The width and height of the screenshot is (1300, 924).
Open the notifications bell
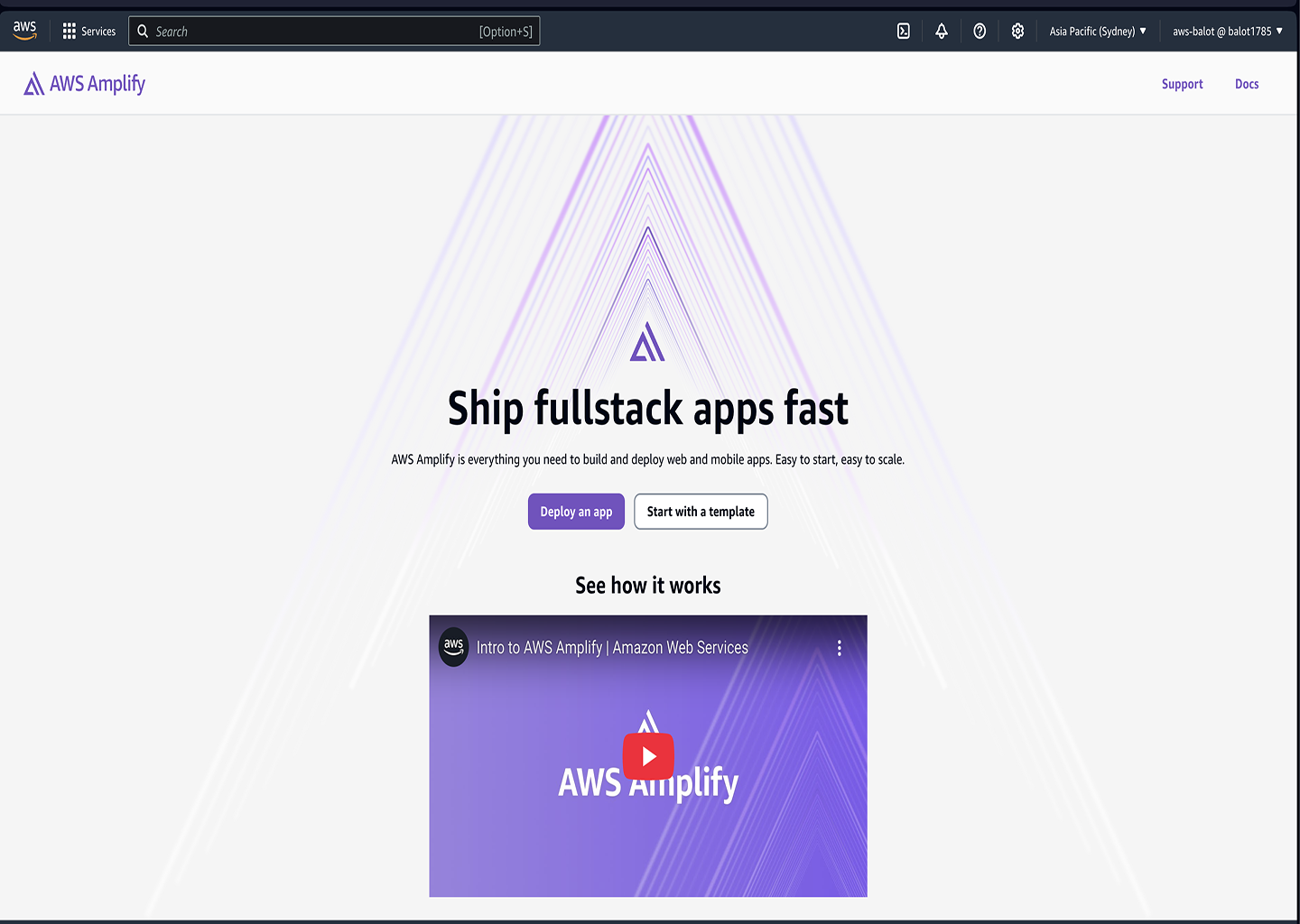click(942, 32)
